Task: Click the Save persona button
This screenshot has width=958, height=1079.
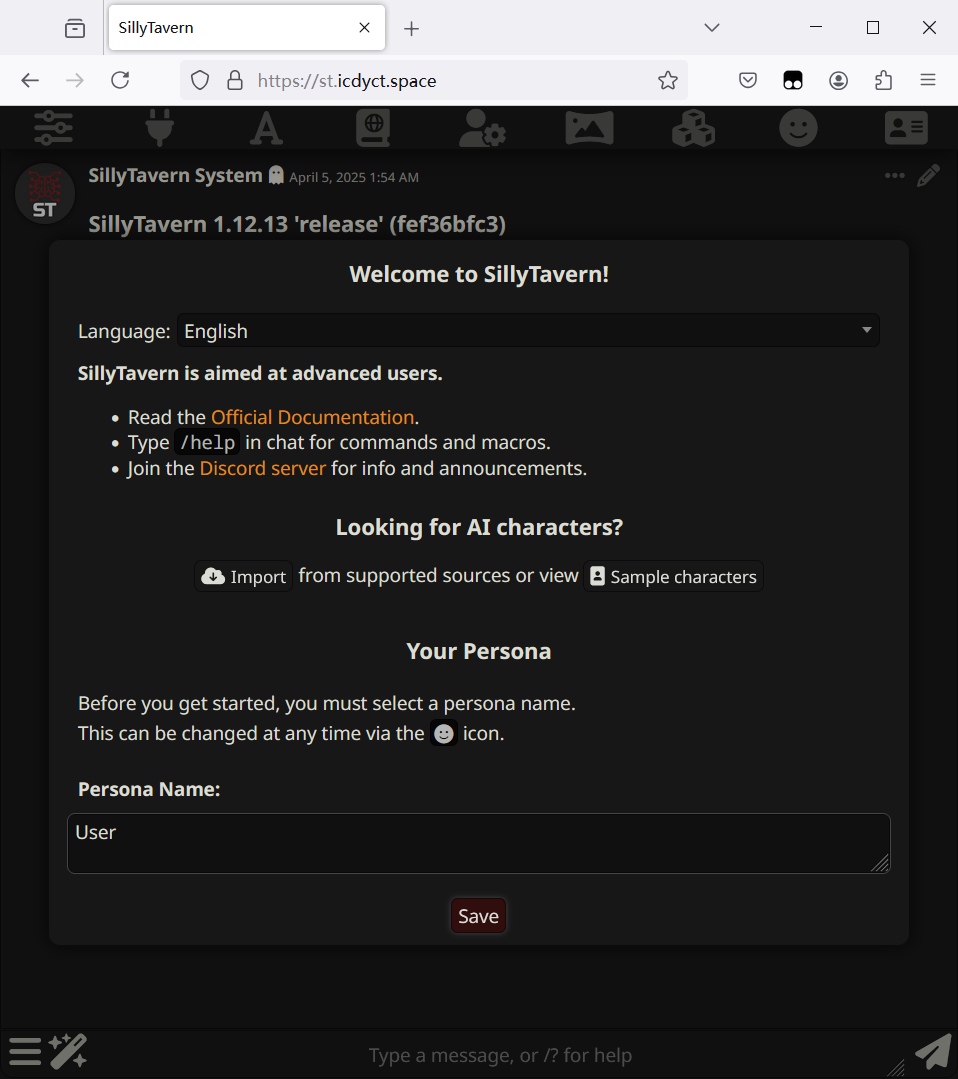Action: coord(478,916)
